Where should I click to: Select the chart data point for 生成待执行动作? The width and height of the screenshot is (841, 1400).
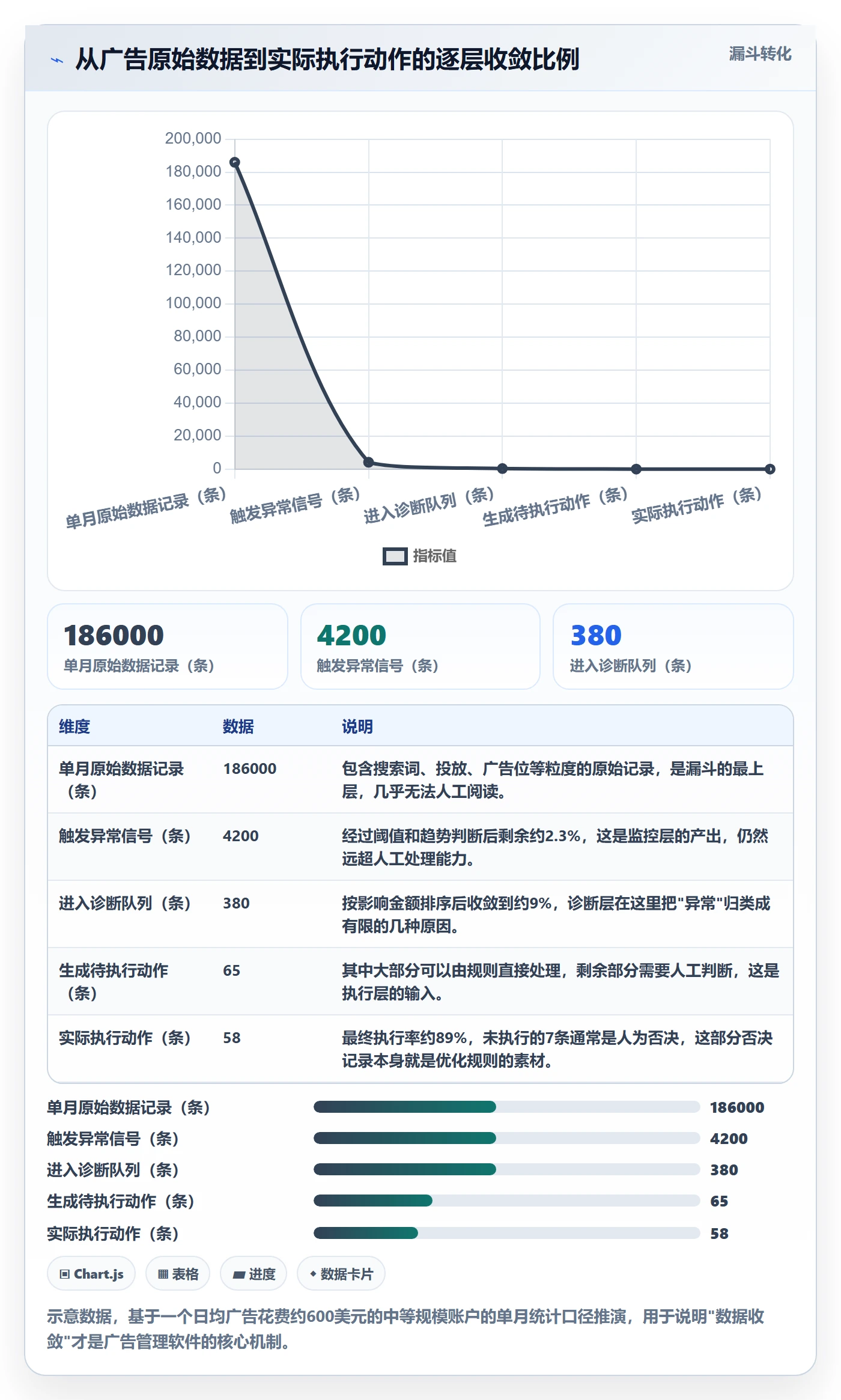636,469
